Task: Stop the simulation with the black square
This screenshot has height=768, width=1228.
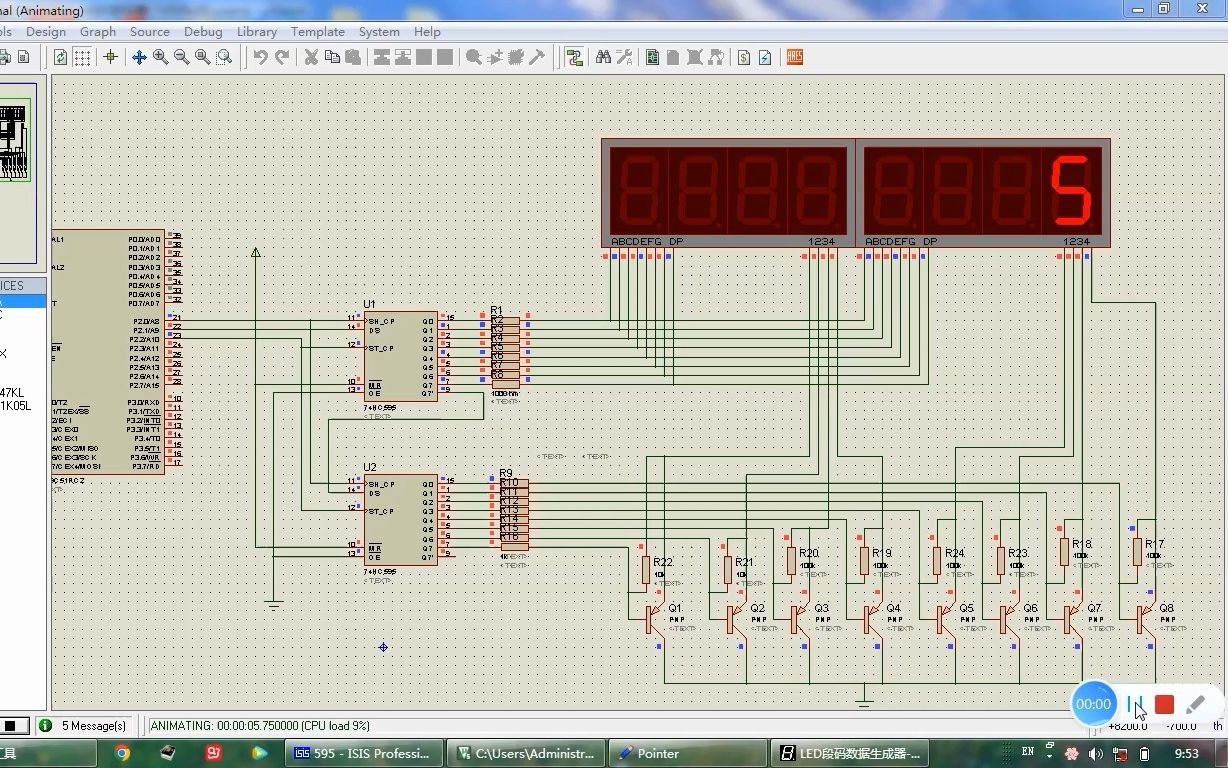Action: tap(14, 725)
